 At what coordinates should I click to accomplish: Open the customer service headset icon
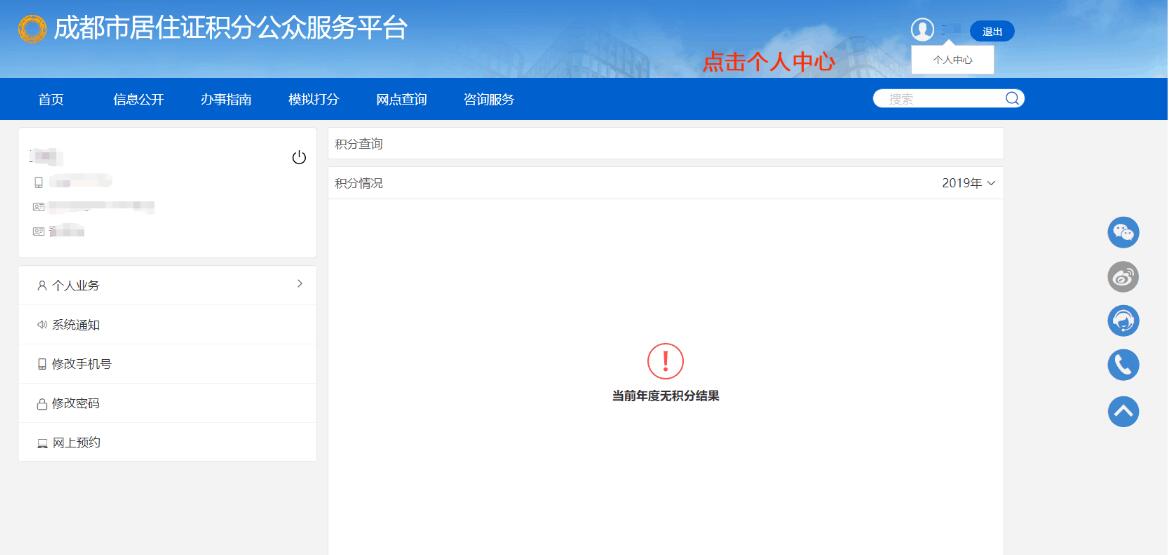[x=1123, y=321]
